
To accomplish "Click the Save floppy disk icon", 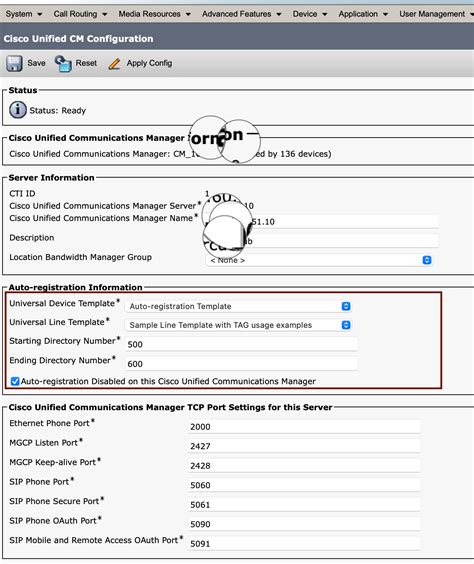I will 14,63.
